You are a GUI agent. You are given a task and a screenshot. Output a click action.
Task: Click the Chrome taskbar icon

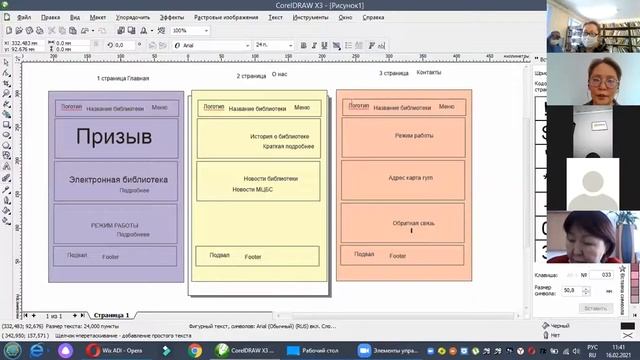195,351
